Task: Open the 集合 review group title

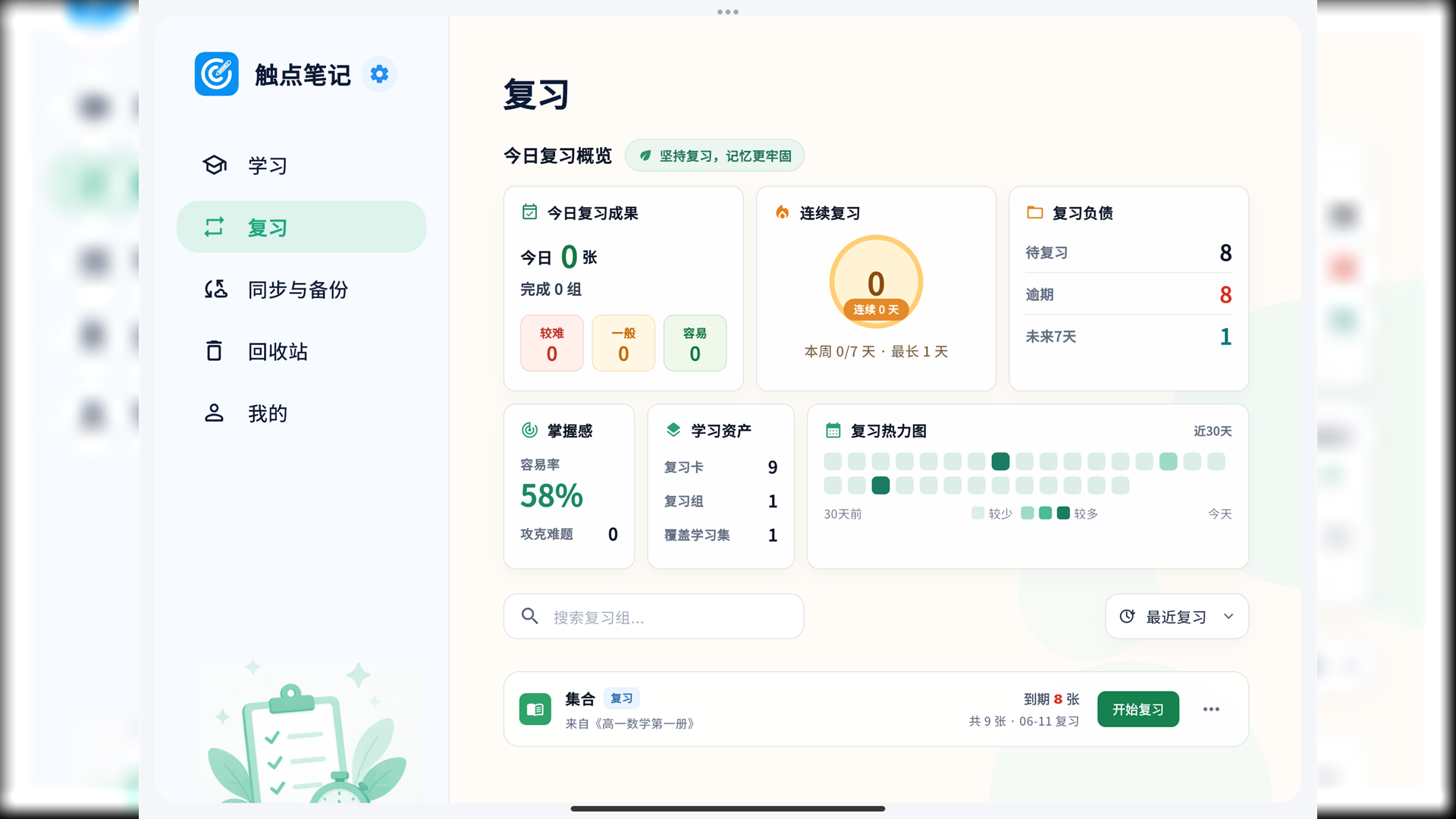Action: pos(580,699)
